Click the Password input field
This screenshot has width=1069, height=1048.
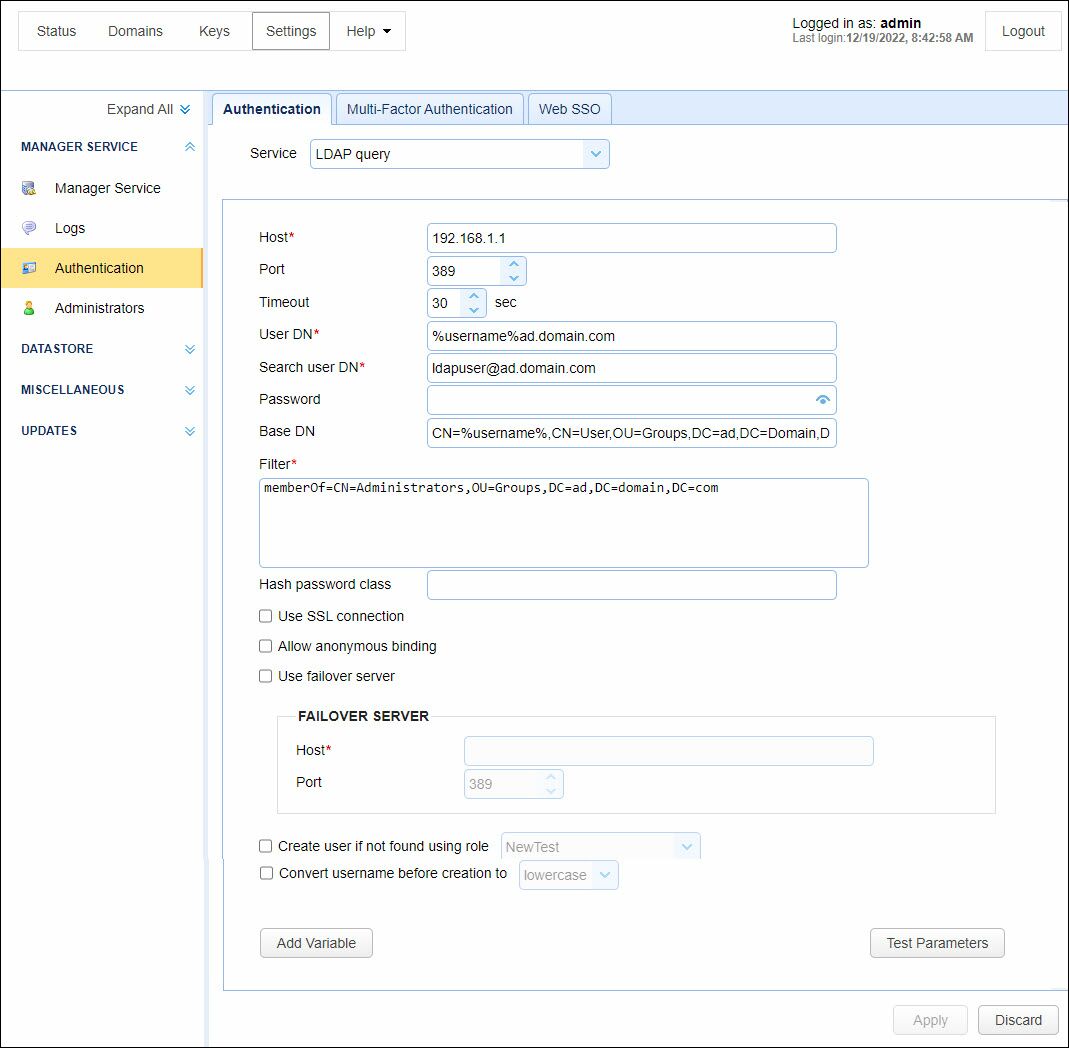point(631,400)
